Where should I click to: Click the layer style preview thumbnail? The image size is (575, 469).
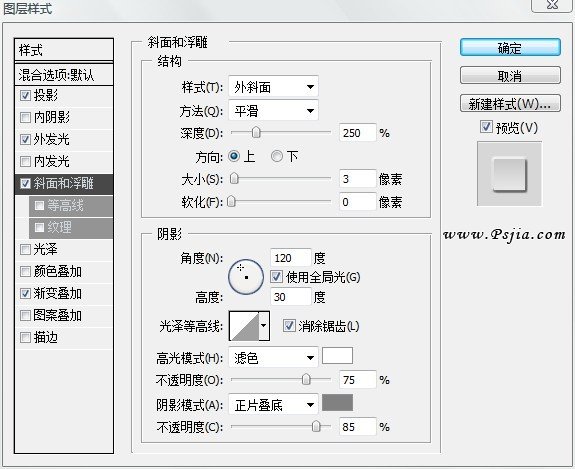tap(509, 174)
